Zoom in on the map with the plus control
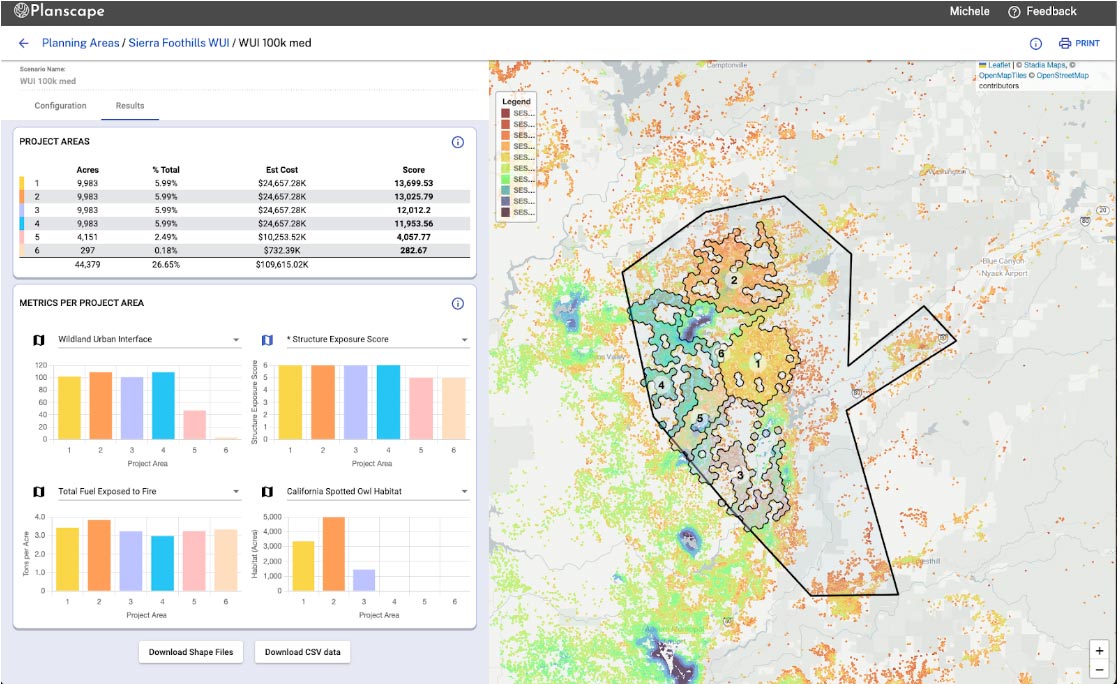This screenshot has width=1120, height=684. pyautogui.click(x=1099, y=648)
